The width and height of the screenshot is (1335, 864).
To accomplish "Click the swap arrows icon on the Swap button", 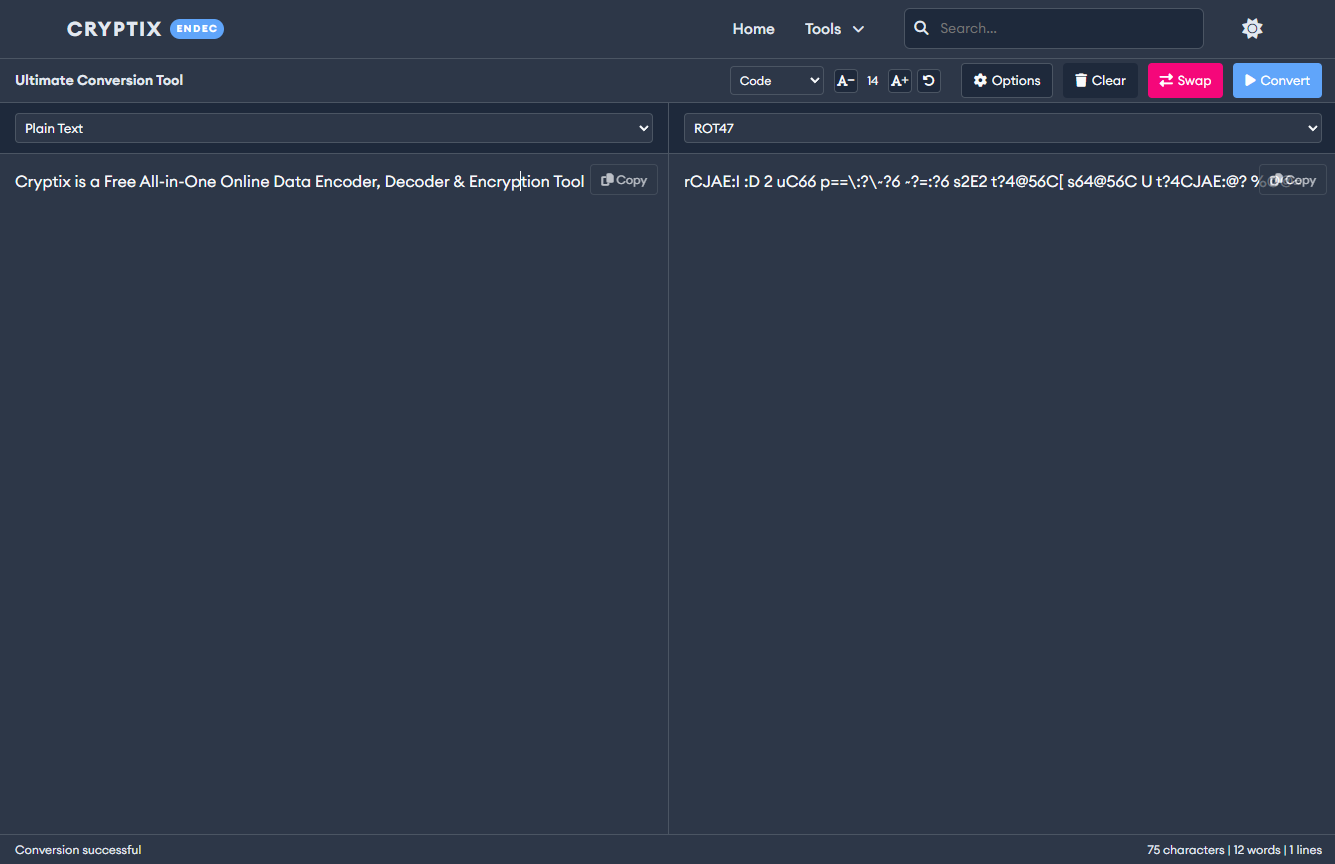I will pos(1167,80).
